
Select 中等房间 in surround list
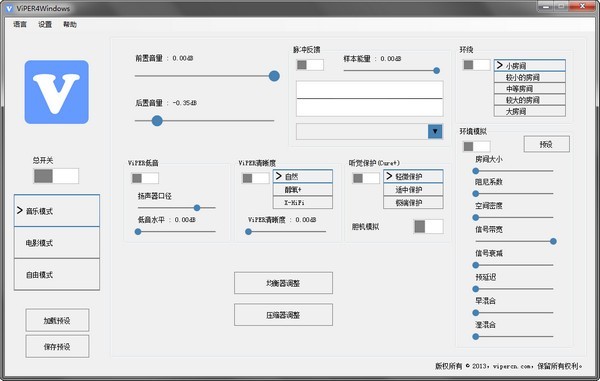[530, 88]
